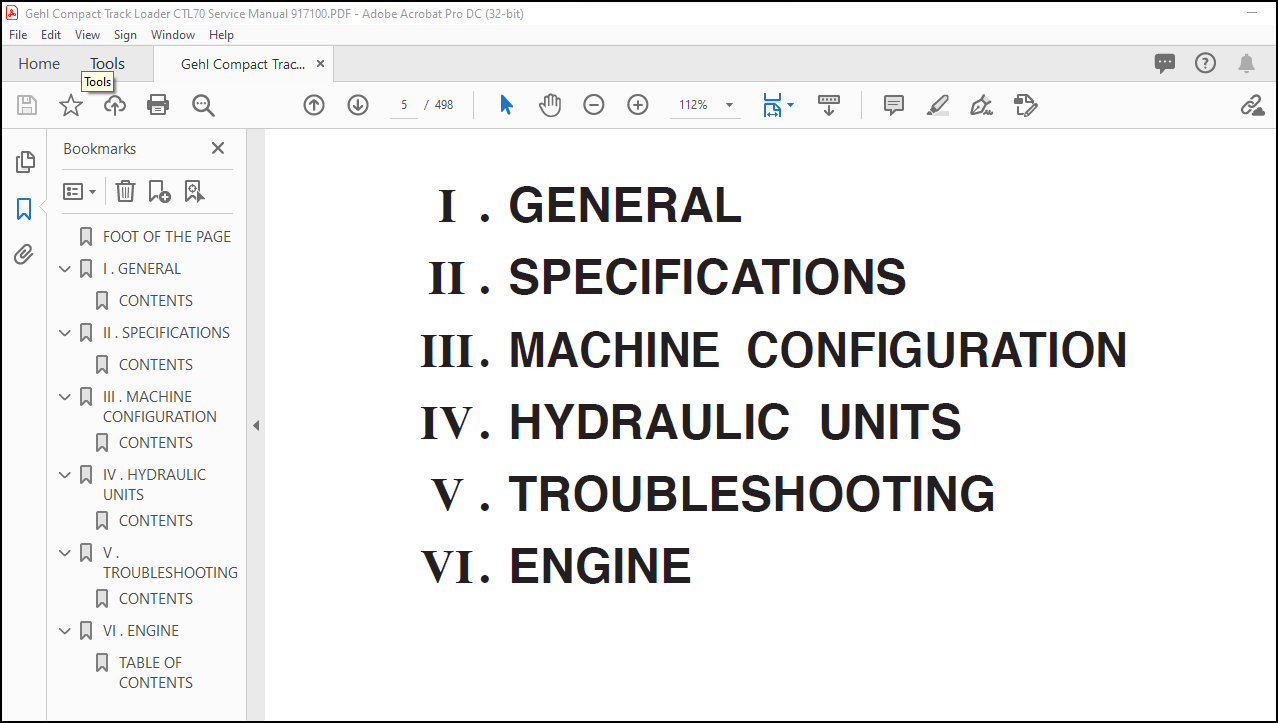Open TABLE OF CONTENTS under VI . ENGINE
Image resolution: width=1278 pixels, height=723 pixels.
tap(156, 673)
